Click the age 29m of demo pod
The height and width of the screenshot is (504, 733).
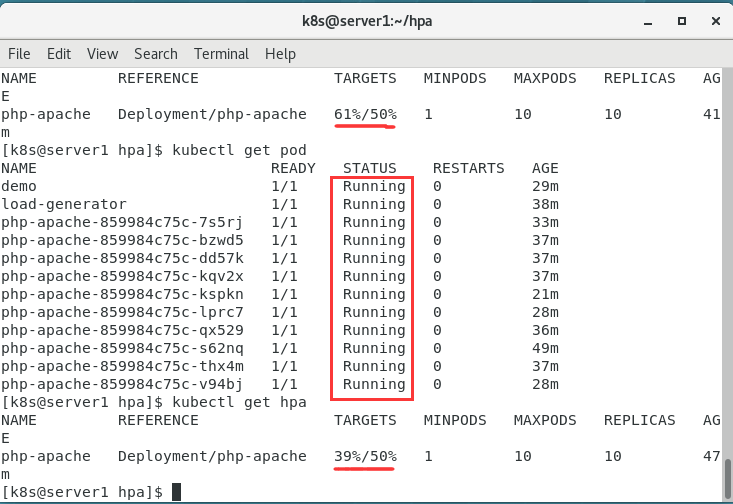pos(545,186)
